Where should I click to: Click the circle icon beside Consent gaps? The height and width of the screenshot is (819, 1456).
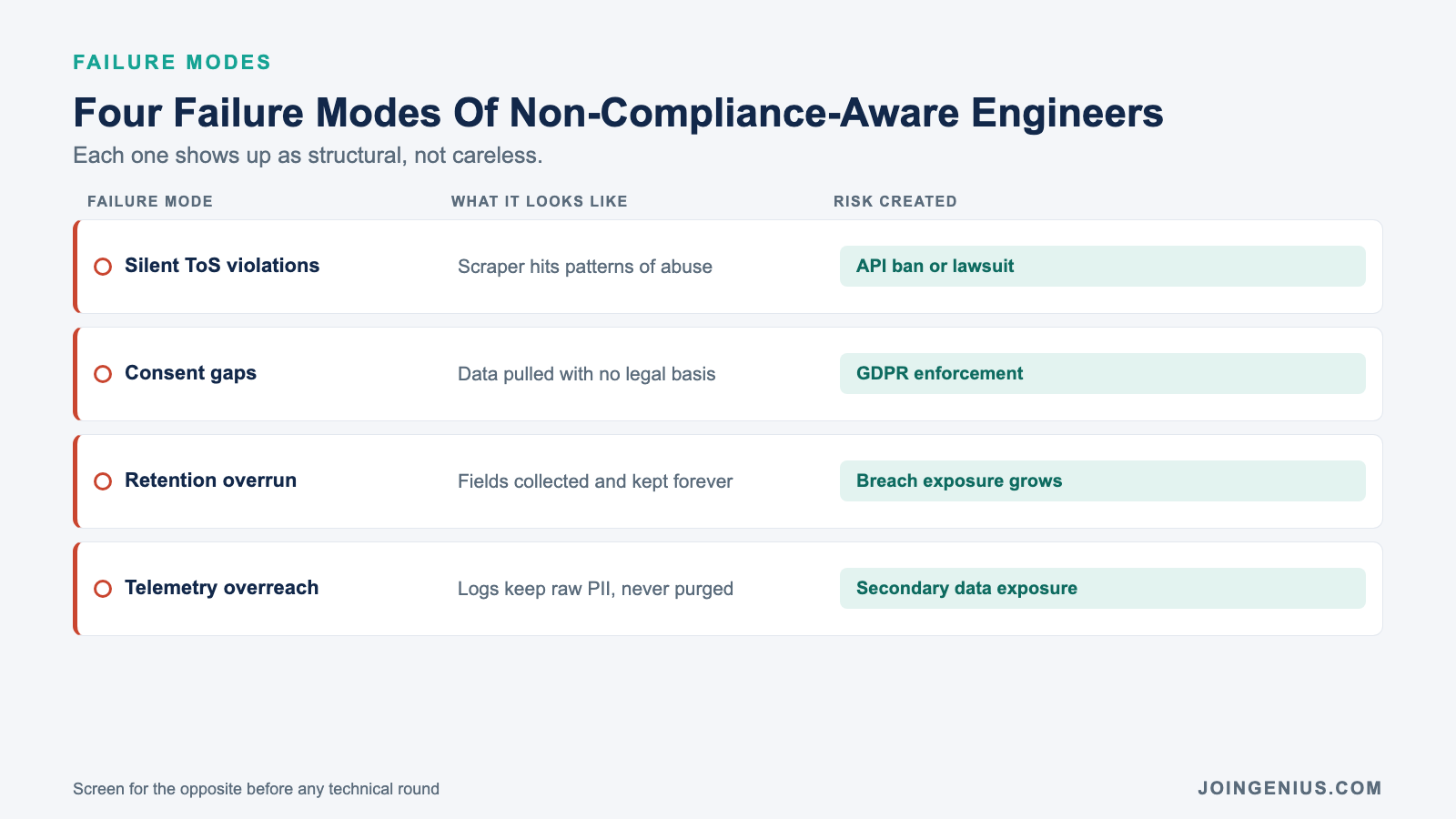click(x=103, y=374)
